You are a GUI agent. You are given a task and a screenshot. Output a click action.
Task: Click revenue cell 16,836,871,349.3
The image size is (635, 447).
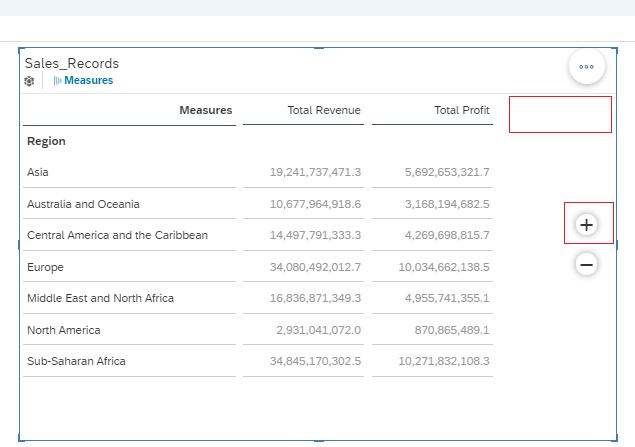point(315,298)
